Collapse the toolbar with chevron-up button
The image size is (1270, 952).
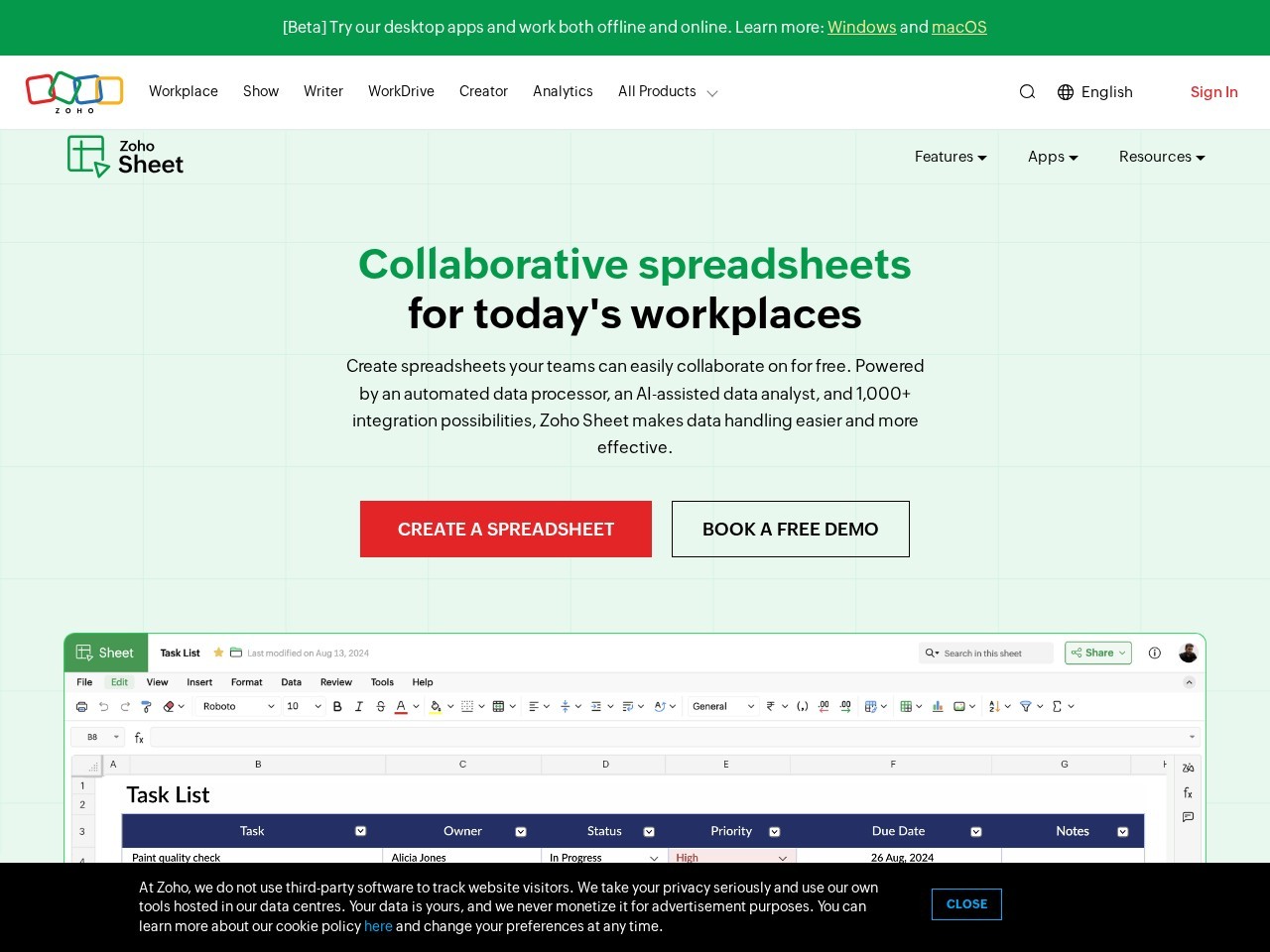point(1189,682)
